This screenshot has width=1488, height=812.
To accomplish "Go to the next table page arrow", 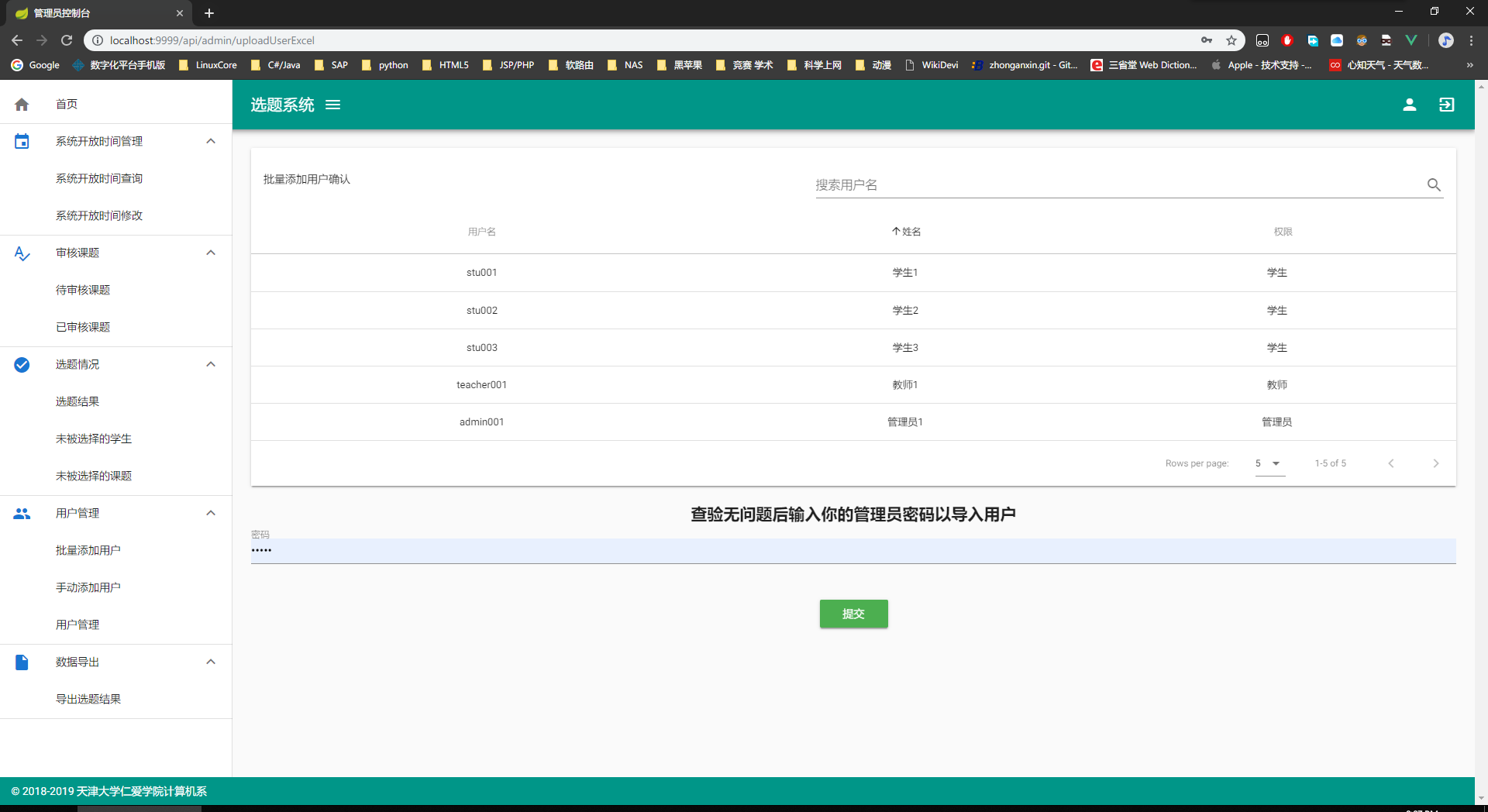I will tap(1435, 463).
